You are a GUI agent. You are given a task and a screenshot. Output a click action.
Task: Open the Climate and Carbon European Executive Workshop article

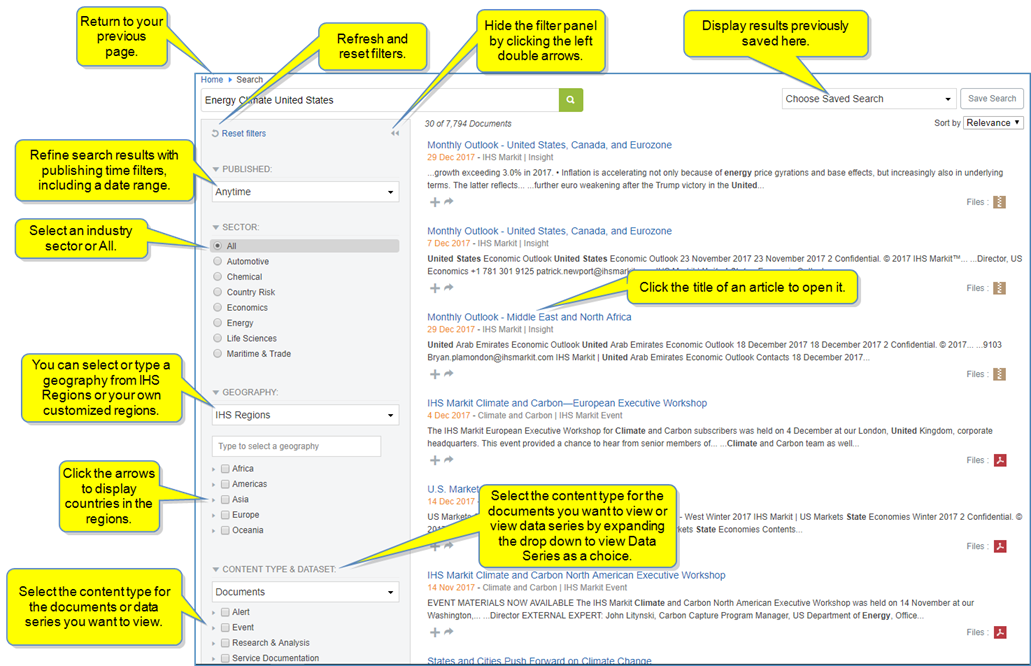tap(567, 403)
